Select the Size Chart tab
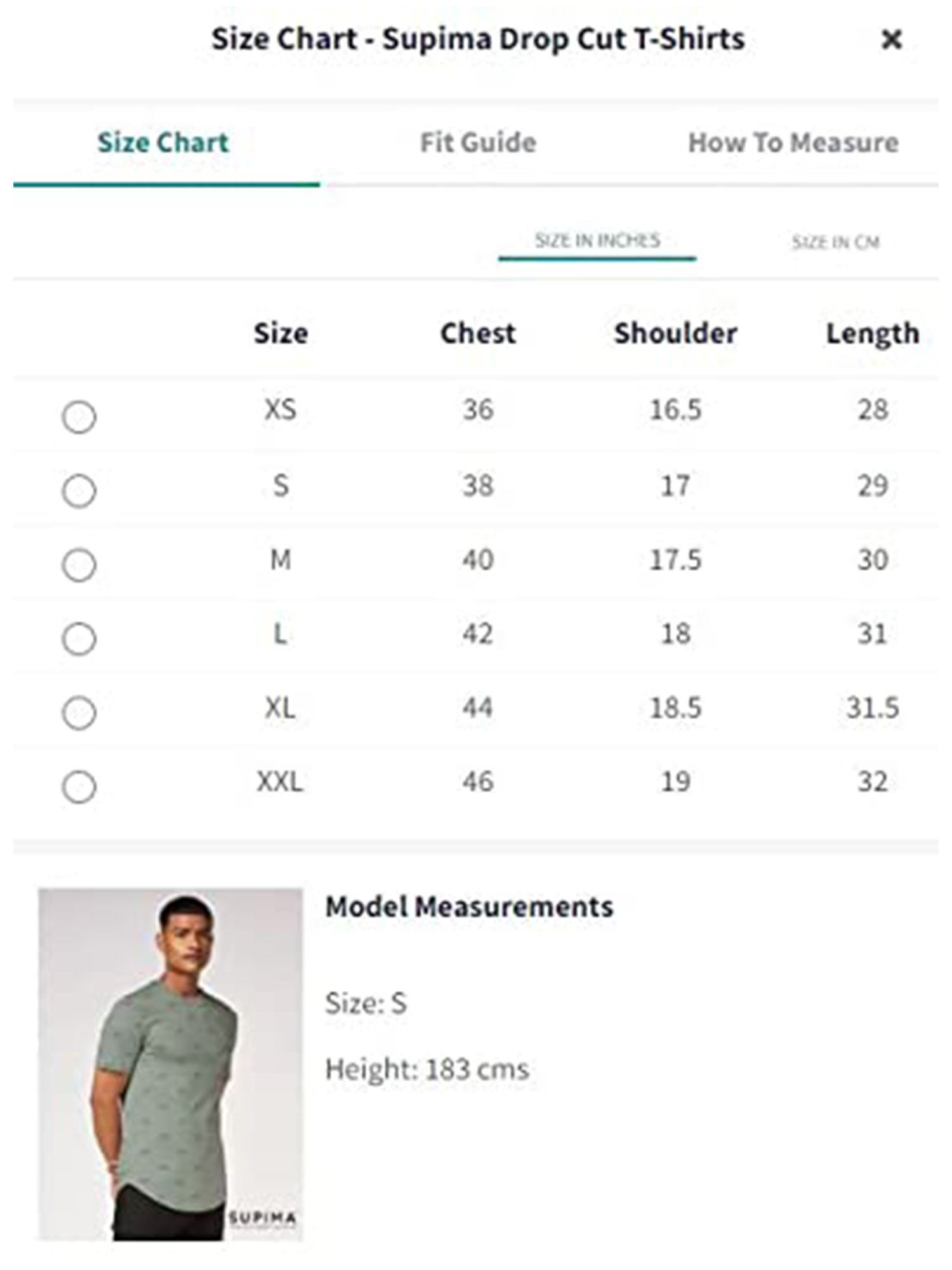The image size is (952, 1270). [163, 143]
